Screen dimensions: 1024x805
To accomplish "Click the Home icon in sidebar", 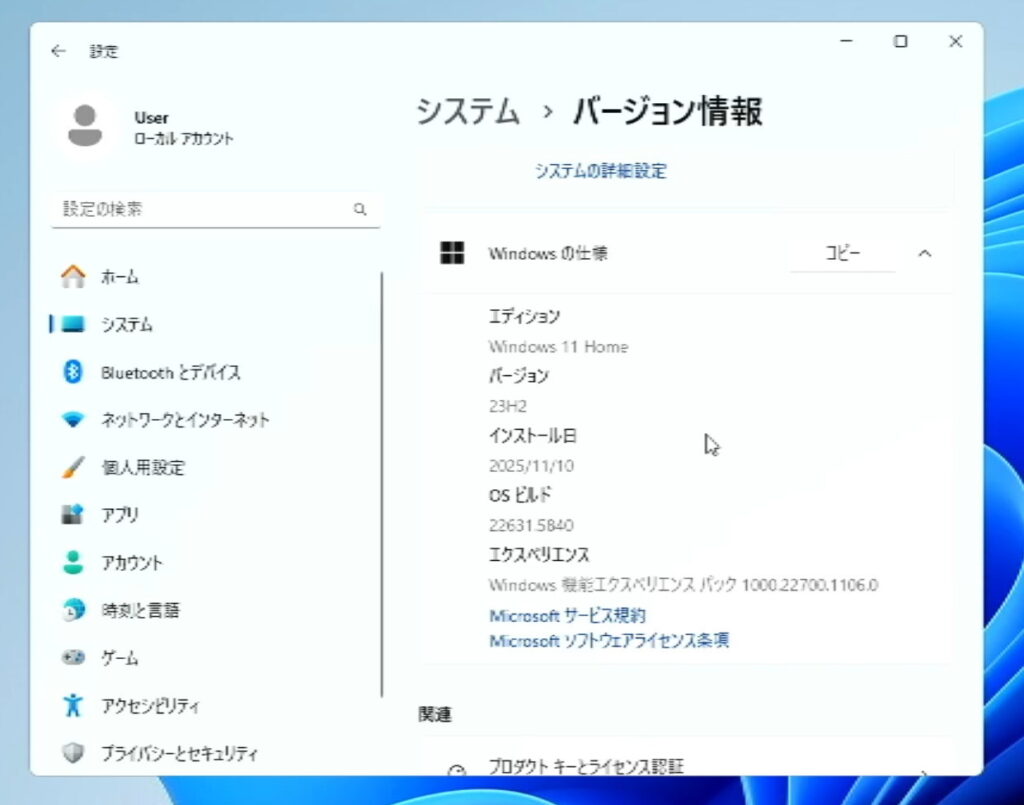I will tap(73, 277).
